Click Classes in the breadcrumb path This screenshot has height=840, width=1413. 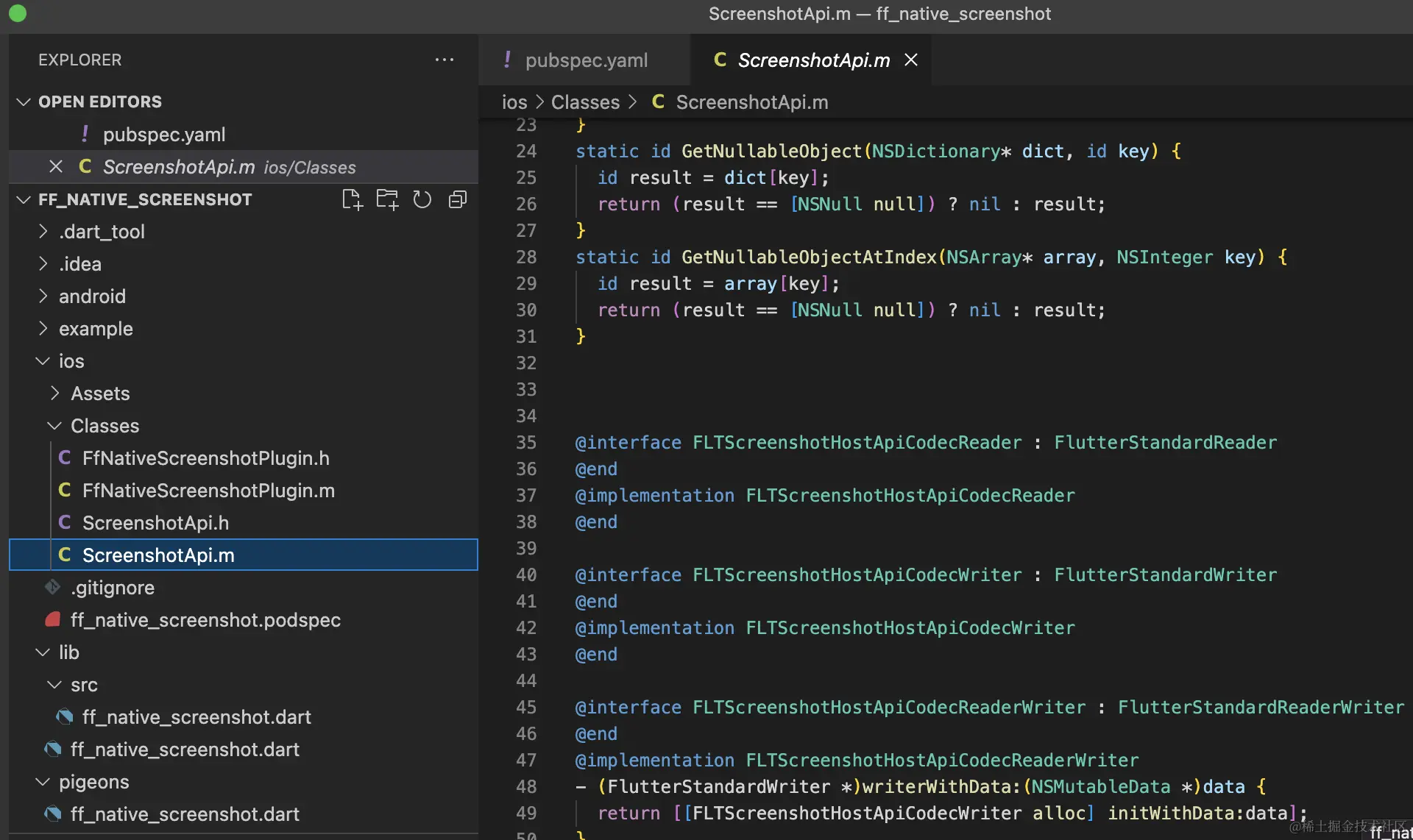pyautogui.click(x=585, y=102)
